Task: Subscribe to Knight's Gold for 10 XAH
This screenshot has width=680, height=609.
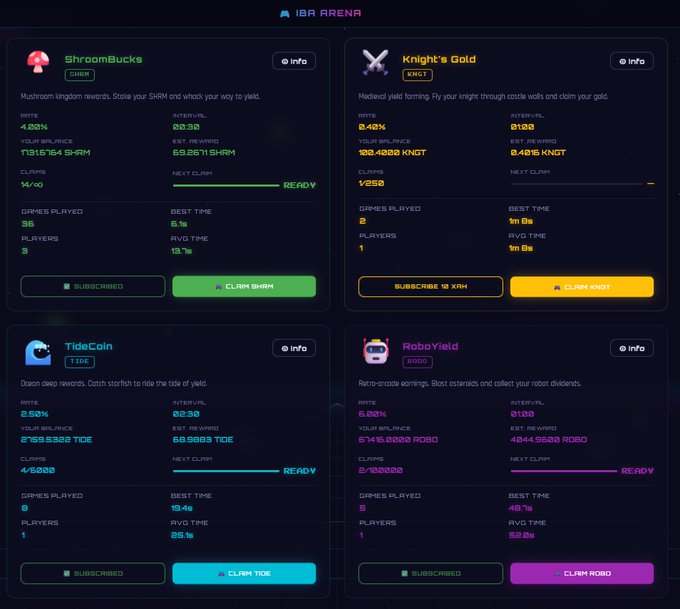Action: (x=431, y=287)
